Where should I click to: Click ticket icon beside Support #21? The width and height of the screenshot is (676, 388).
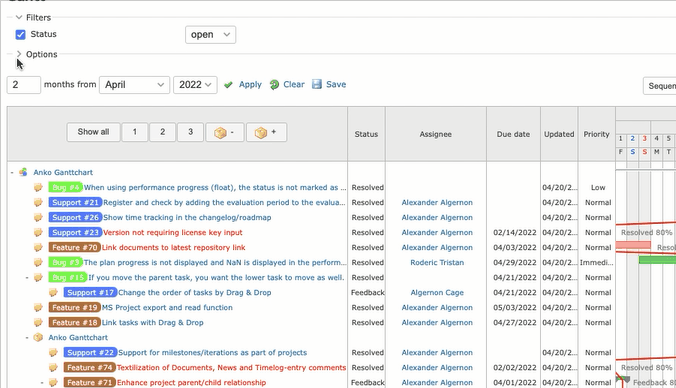point(38,203)
